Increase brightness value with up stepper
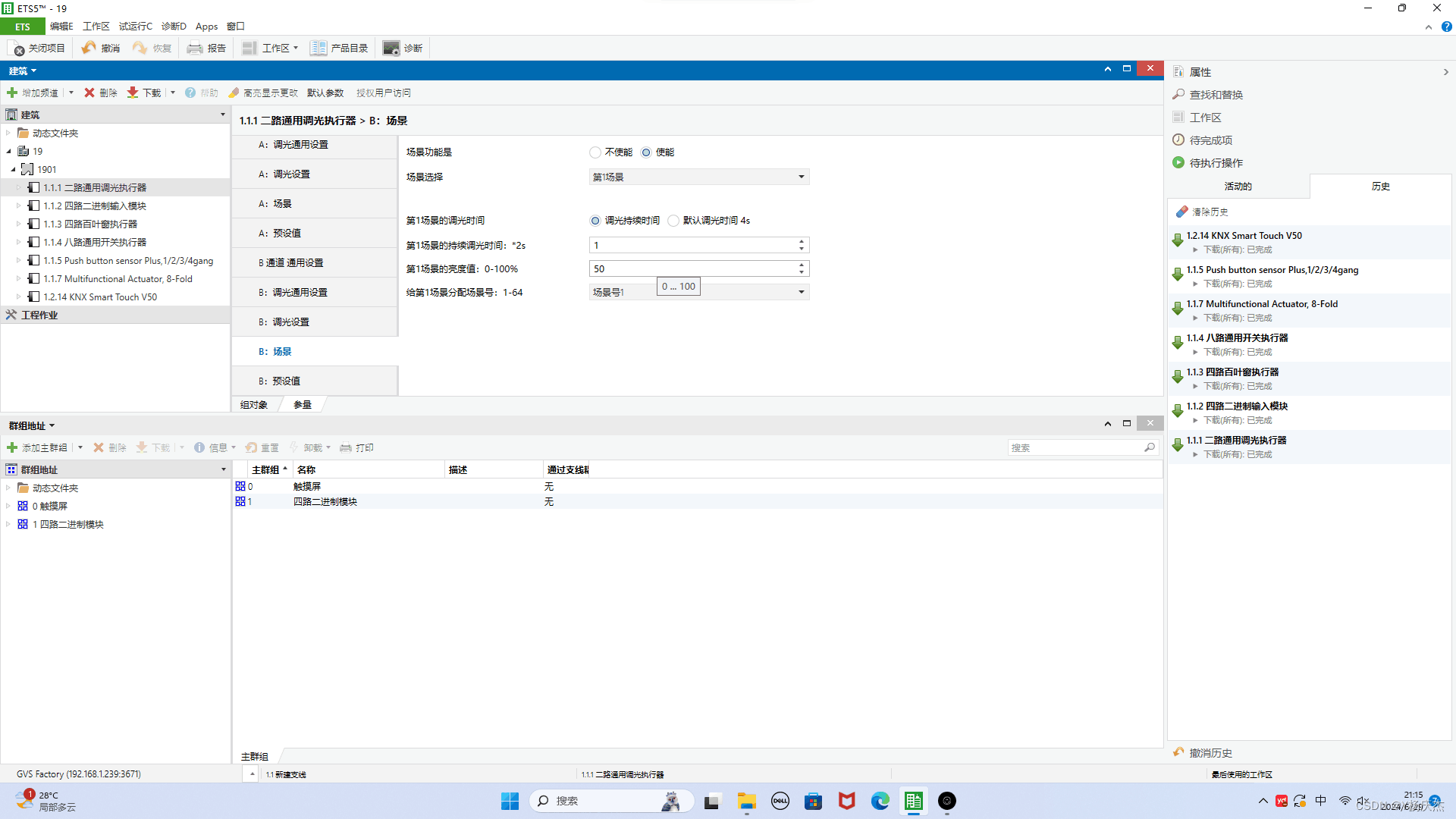 (x=802, y=265)
